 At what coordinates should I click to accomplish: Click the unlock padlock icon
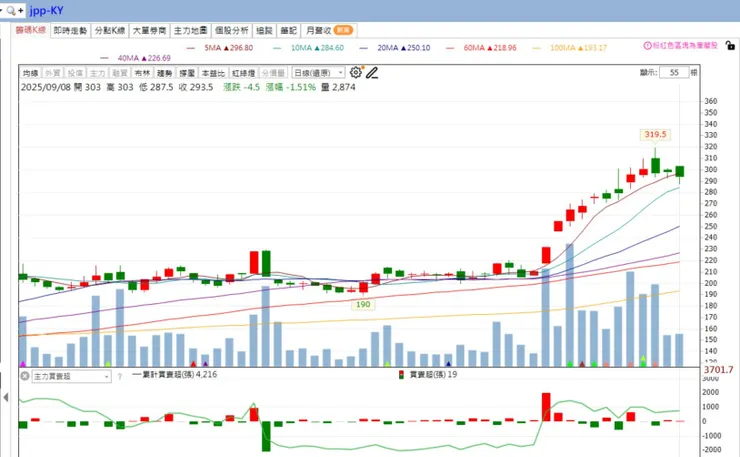tap(730, 46)
